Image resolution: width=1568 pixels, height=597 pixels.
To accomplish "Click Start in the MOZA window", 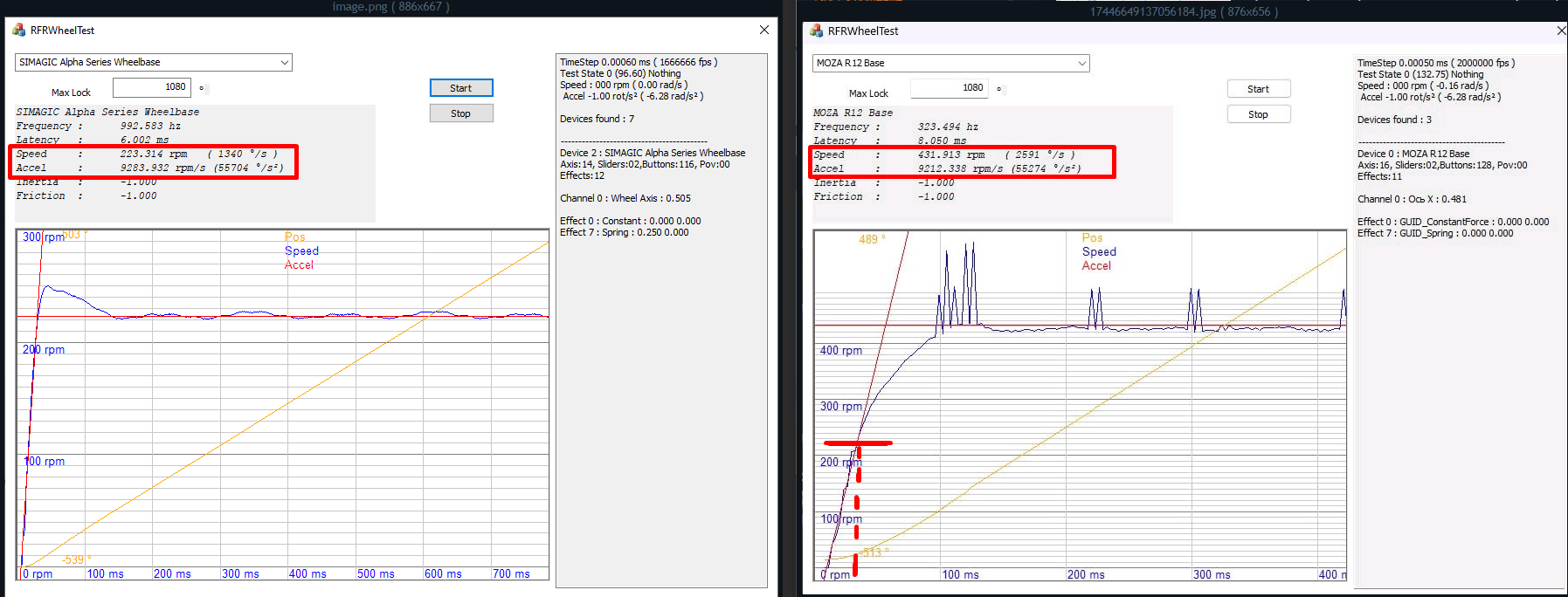I will point(1259,89).
